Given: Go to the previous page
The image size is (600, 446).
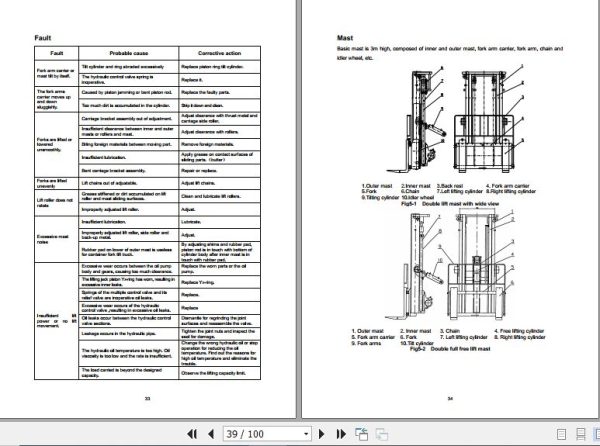Looking at the screenshot, I should (x=211, y=434).
